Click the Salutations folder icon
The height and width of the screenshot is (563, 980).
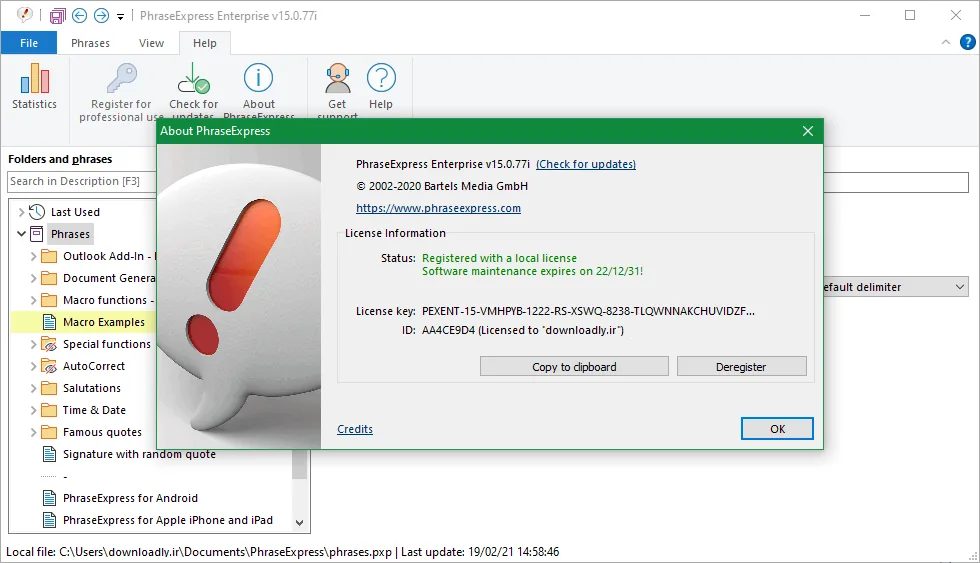49,388
